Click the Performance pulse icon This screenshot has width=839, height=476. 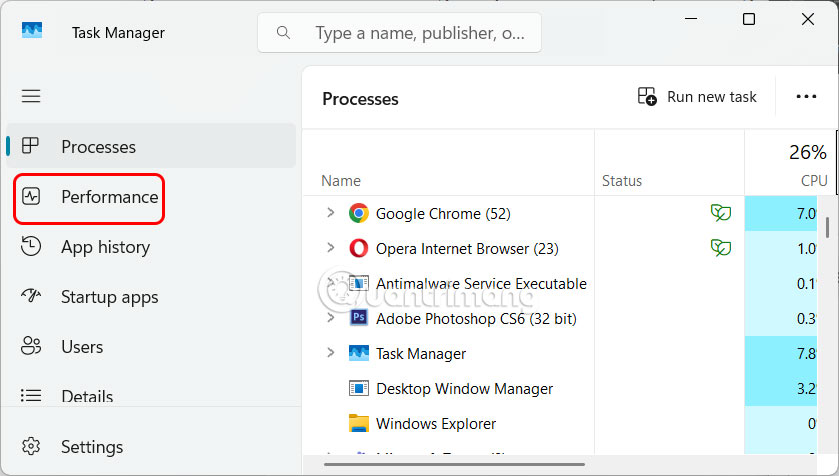point(31,196)
